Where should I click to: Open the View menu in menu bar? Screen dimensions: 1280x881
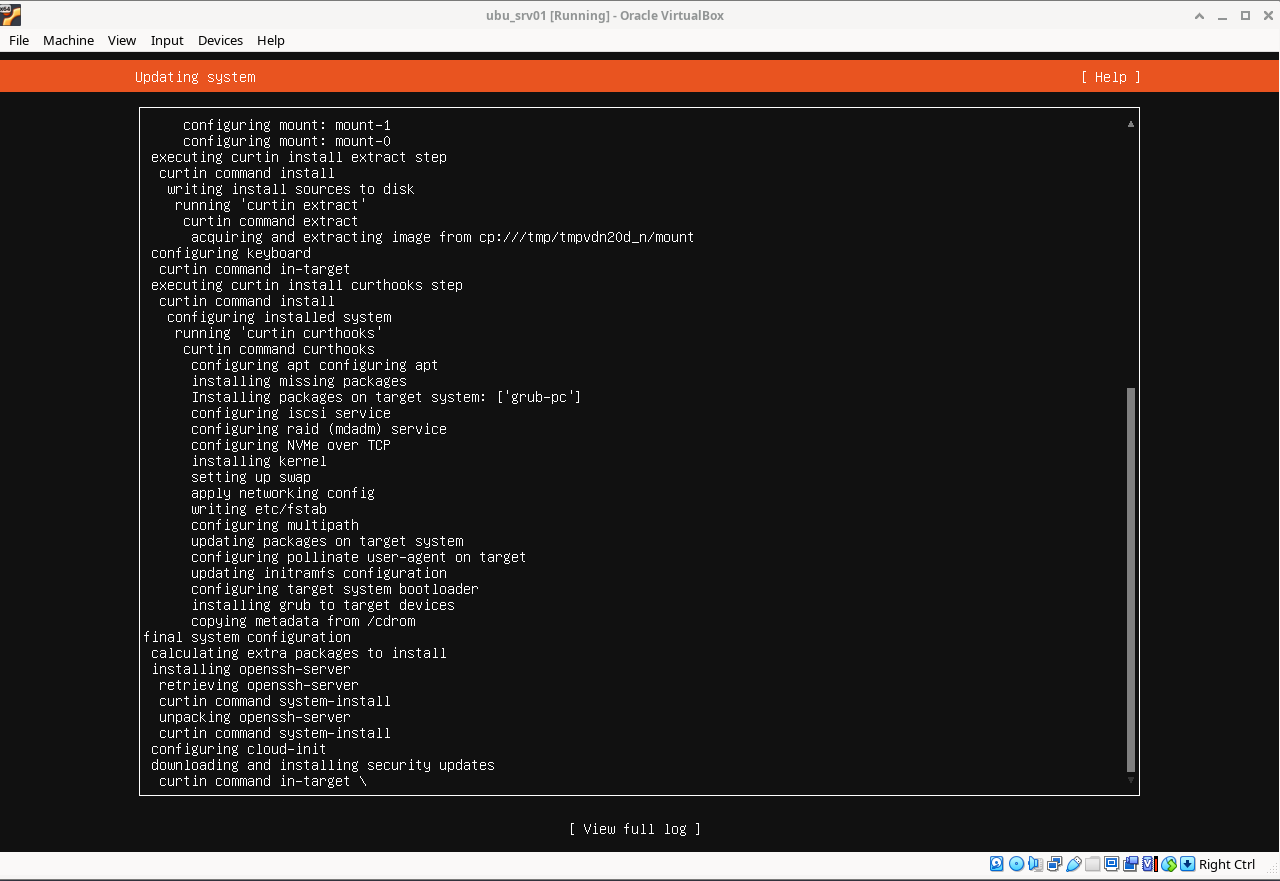tap(122, 40)
